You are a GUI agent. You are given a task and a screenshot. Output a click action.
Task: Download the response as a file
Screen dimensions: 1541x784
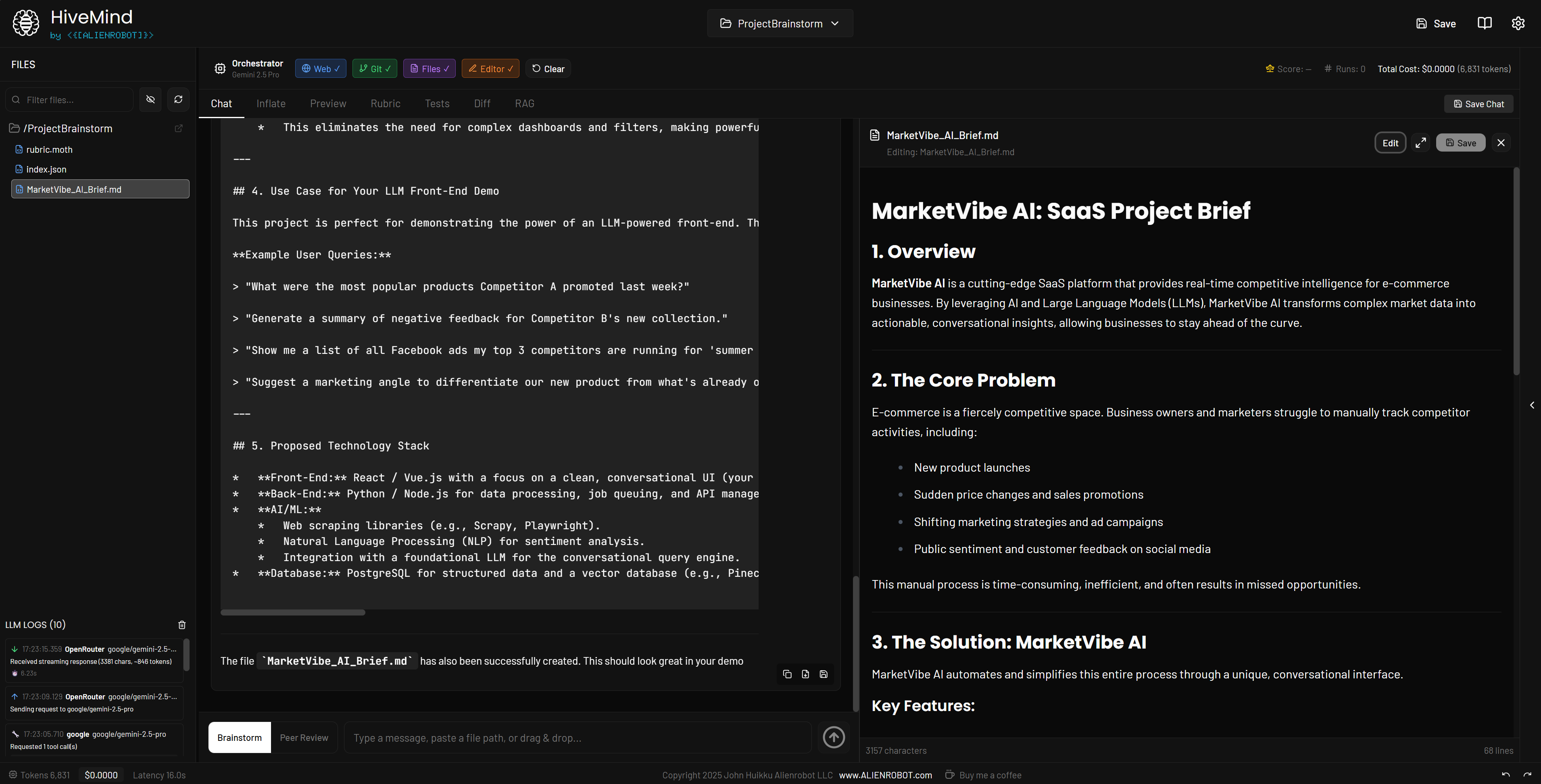[805, 674]
